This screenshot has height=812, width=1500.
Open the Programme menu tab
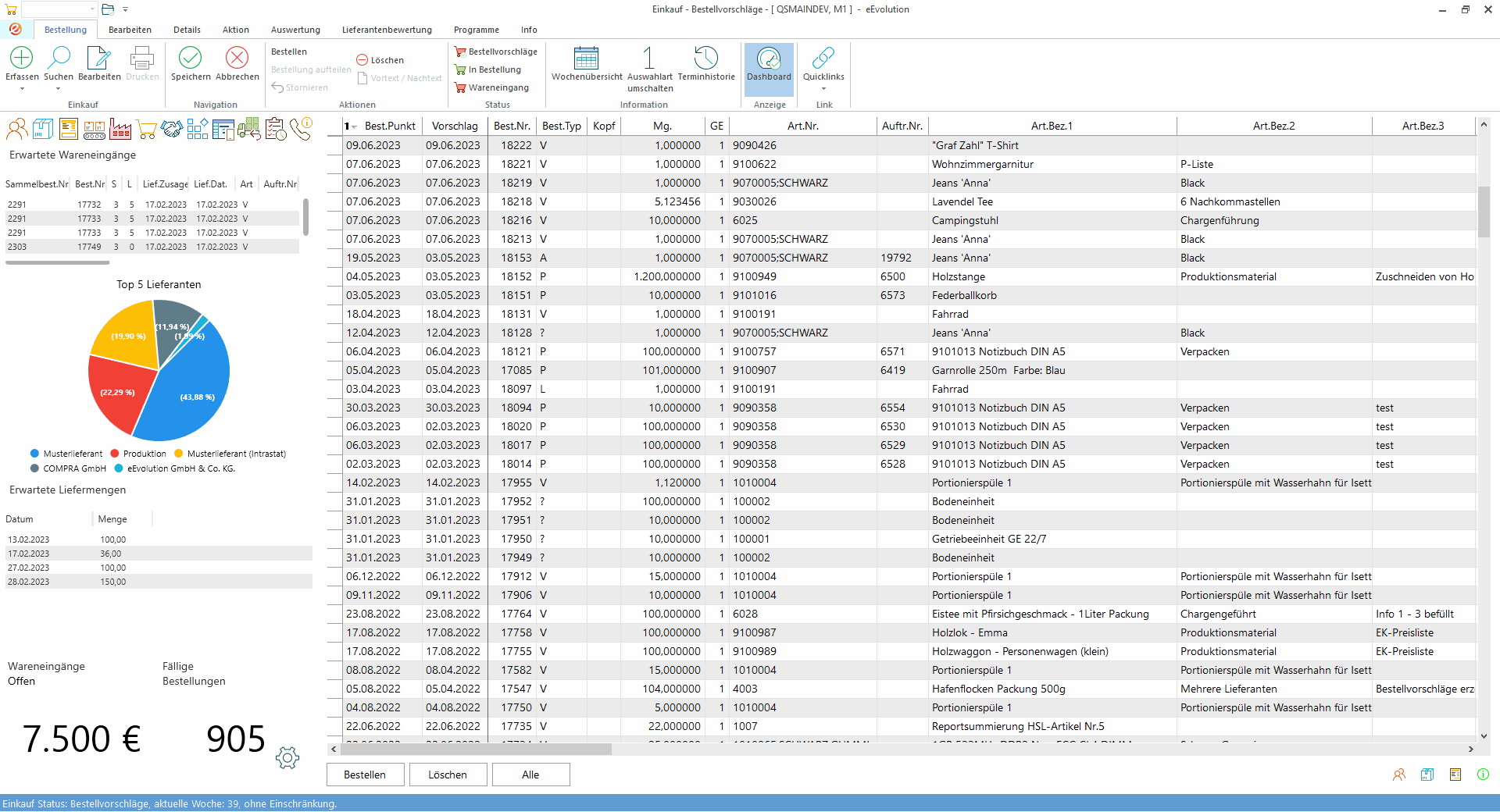coord(476,30)
